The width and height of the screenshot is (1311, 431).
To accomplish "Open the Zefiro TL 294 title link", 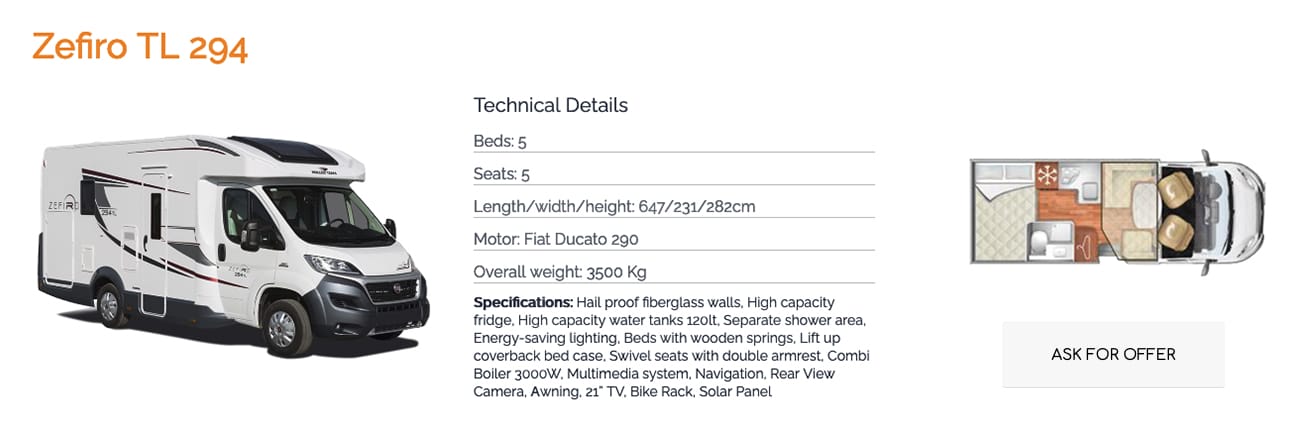I will point(139,47).
